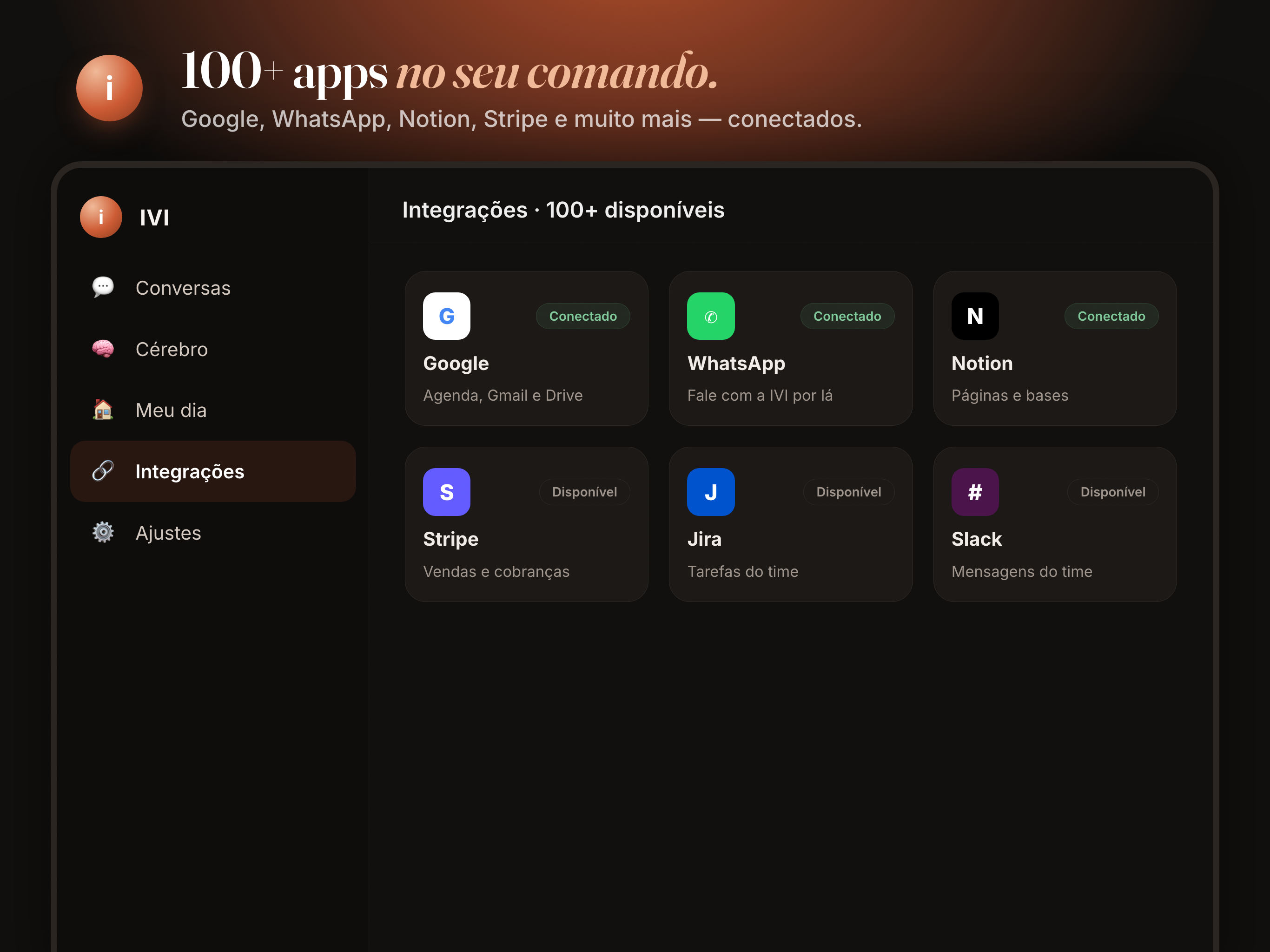Click the Conversas speech bubble icon
This screenshot has height=952, width=1270.
coord(103,287)
